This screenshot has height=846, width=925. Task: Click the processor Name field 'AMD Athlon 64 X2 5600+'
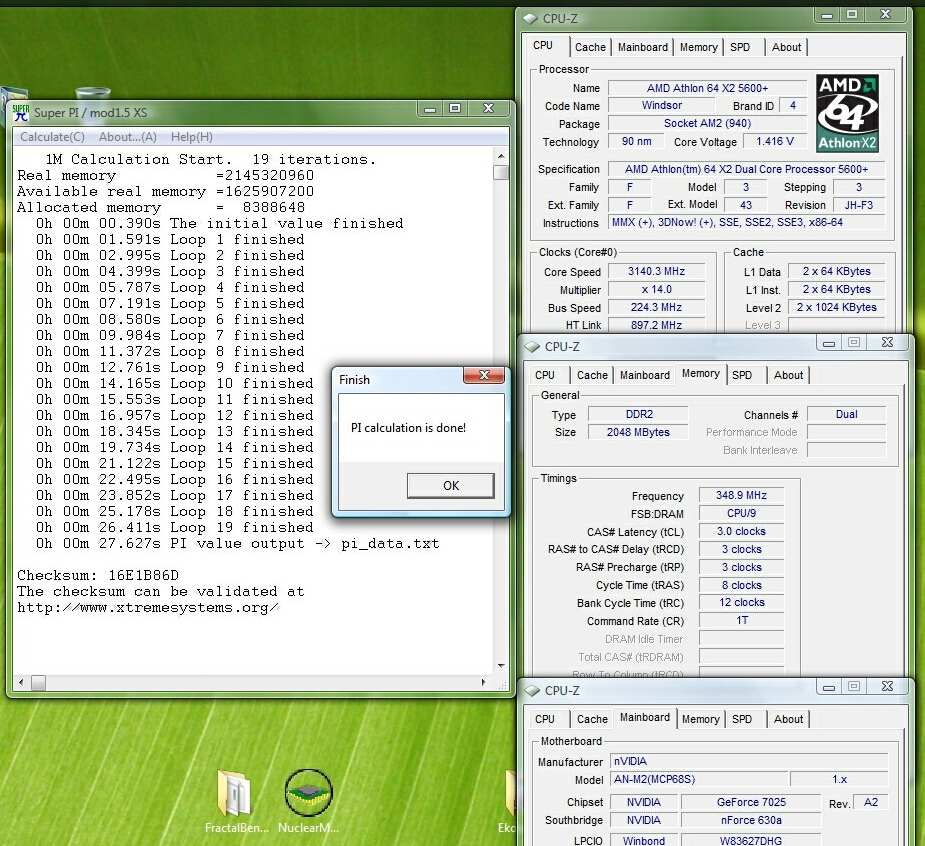pos(707,88)
